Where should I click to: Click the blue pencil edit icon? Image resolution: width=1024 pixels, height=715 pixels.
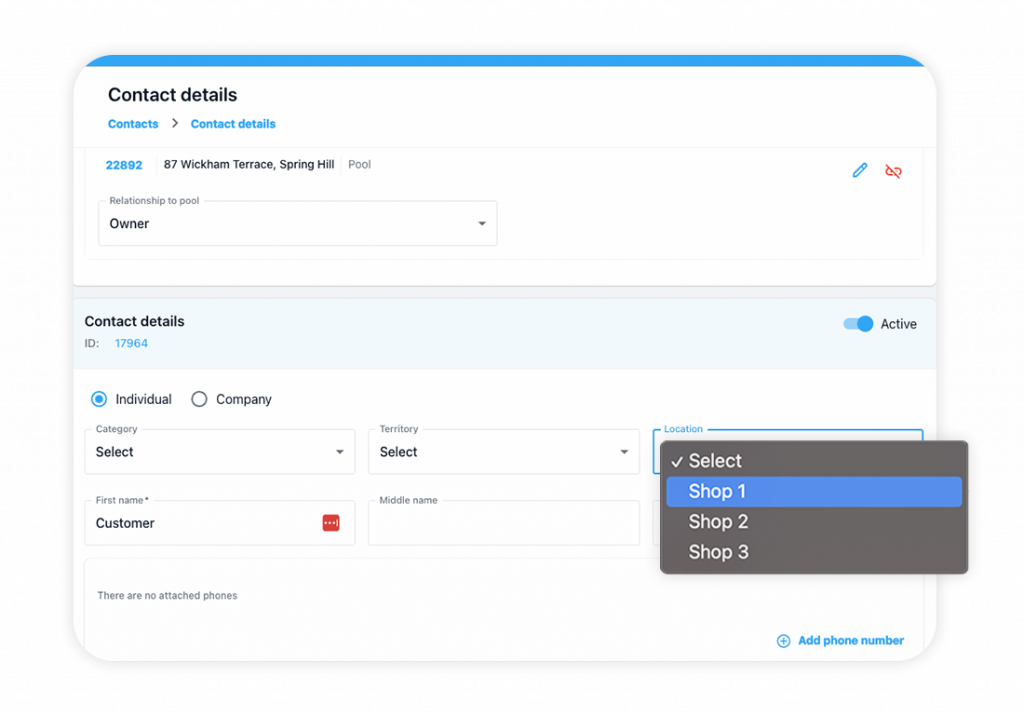tap(860, 170)
